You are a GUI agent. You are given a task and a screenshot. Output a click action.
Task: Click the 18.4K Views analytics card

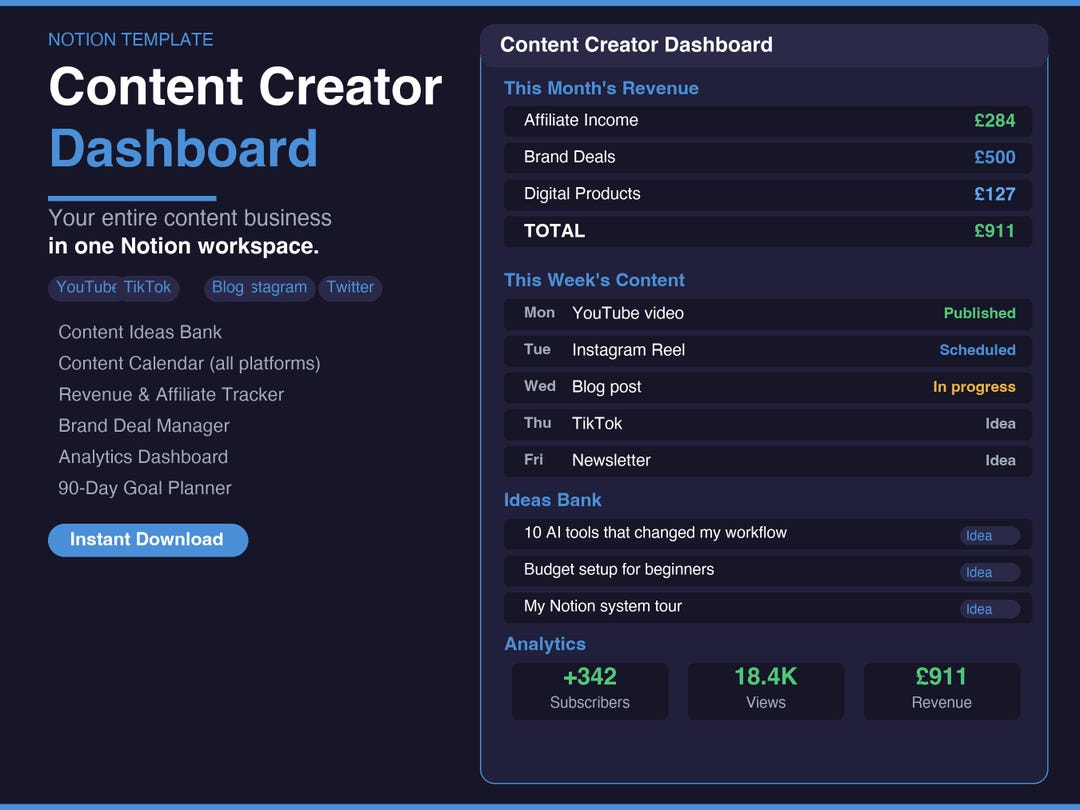(766, 691)
